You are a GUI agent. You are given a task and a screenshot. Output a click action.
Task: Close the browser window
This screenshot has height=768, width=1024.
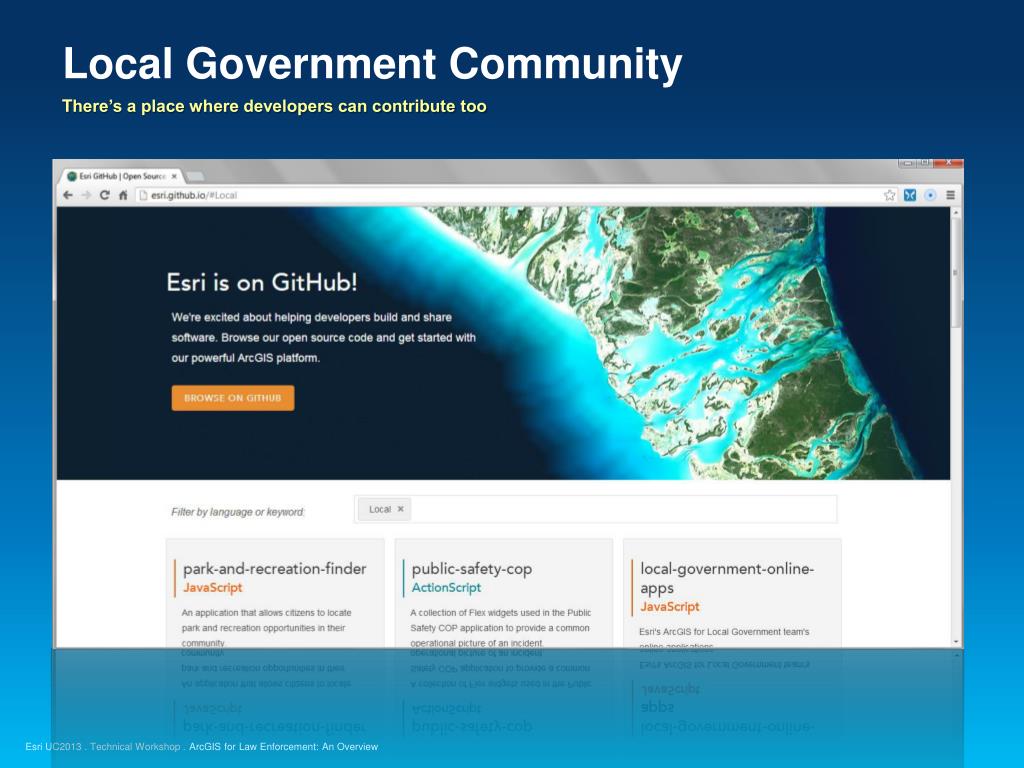click(x=948, y=163)
